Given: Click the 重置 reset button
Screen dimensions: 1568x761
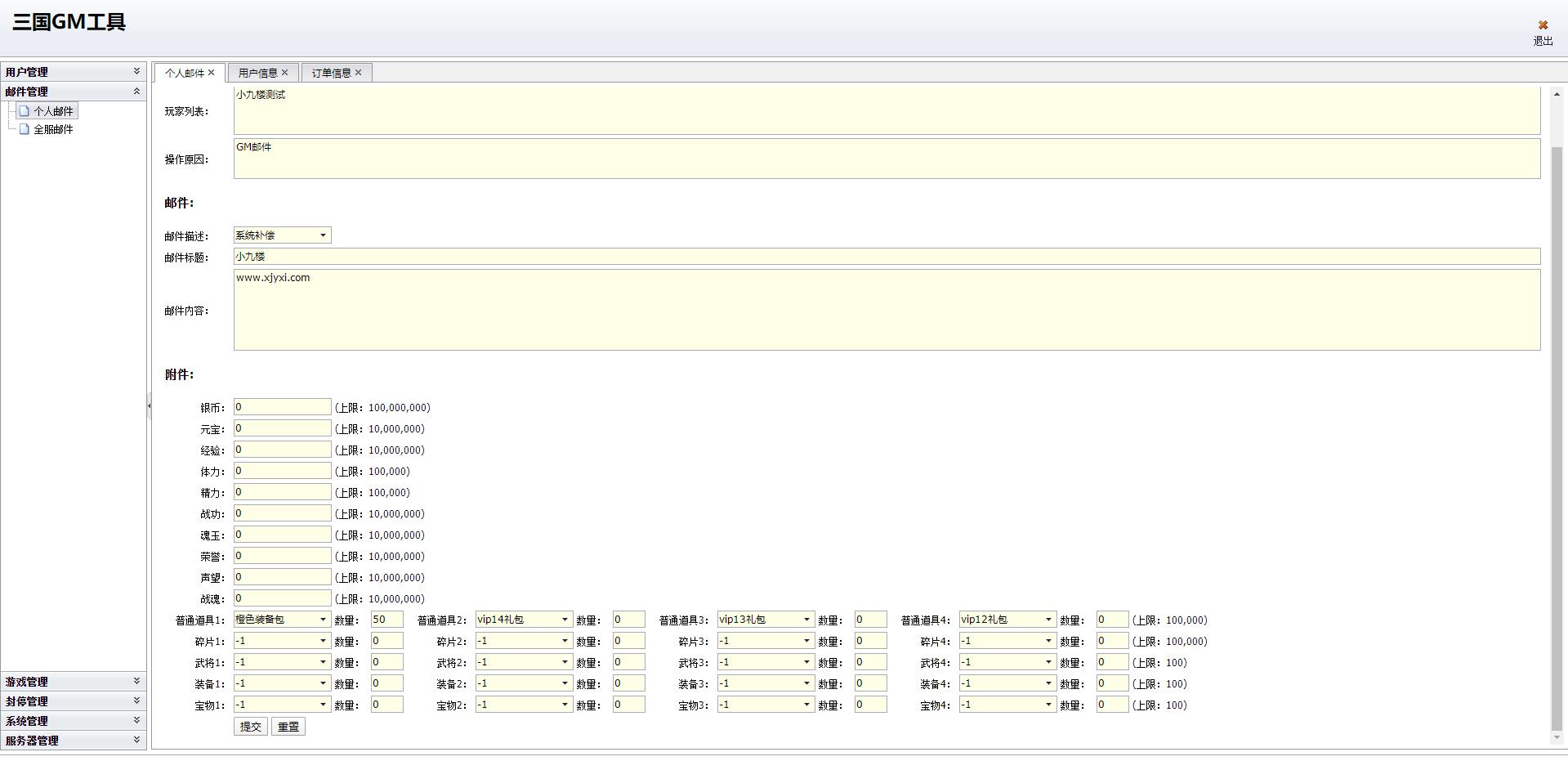Looking at the screenshot, I should pos(288,727).
